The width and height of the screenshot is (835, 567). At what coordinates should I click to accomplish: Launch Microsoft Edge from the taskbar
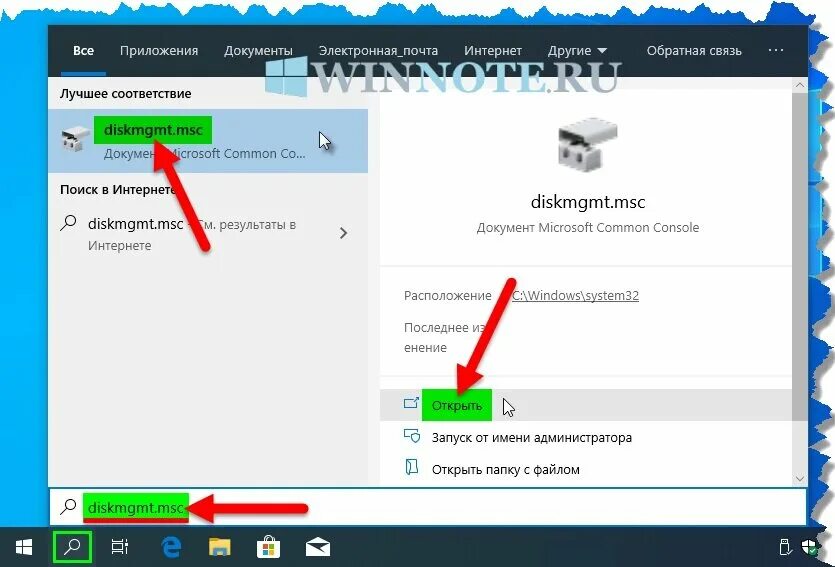[171, 547]
